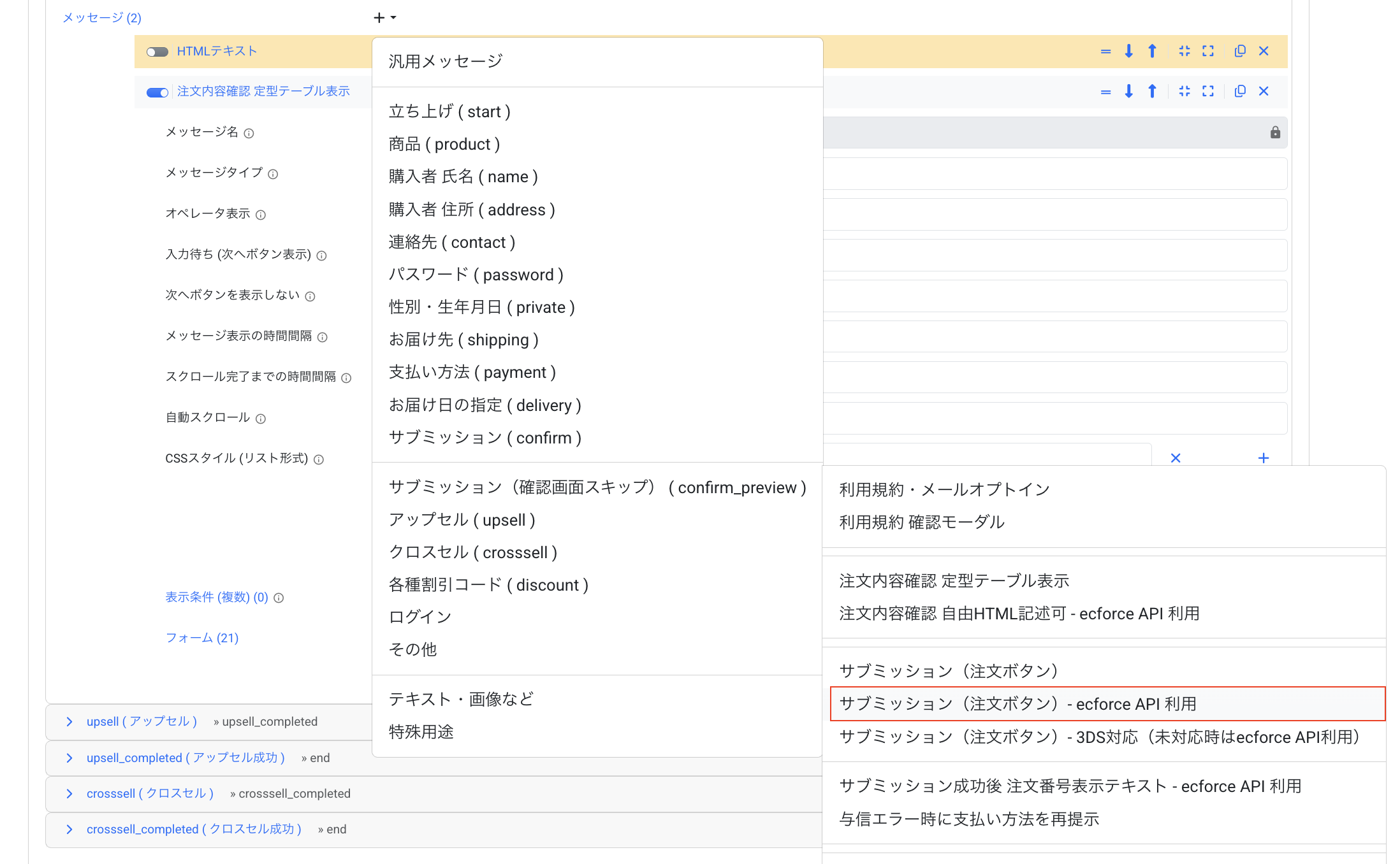This screenshot has height=864, width=1400.
Task: Choose 利用規約 確認モーダル in submenu
Action: (1104, 522)
